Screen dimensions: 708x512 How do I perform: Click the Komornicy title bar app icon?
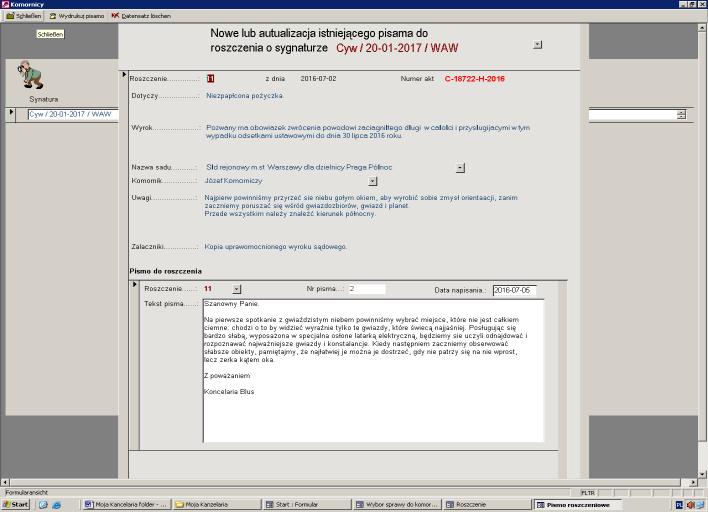tap(5, 5)
